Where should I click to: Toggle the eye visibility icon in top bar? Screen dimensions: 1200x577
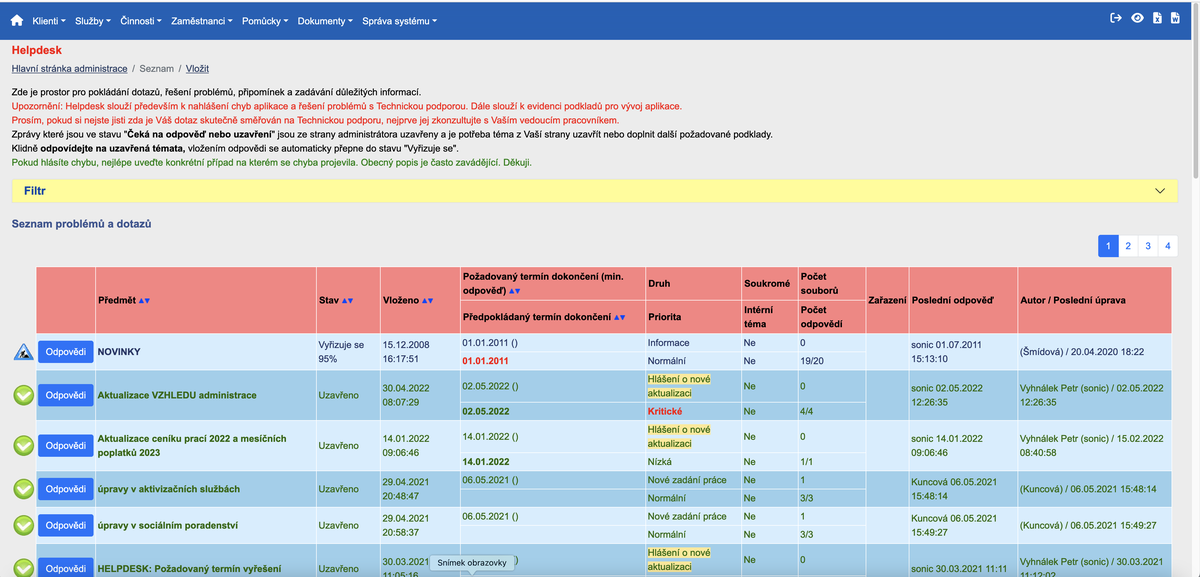click(x=1137, y=19)
